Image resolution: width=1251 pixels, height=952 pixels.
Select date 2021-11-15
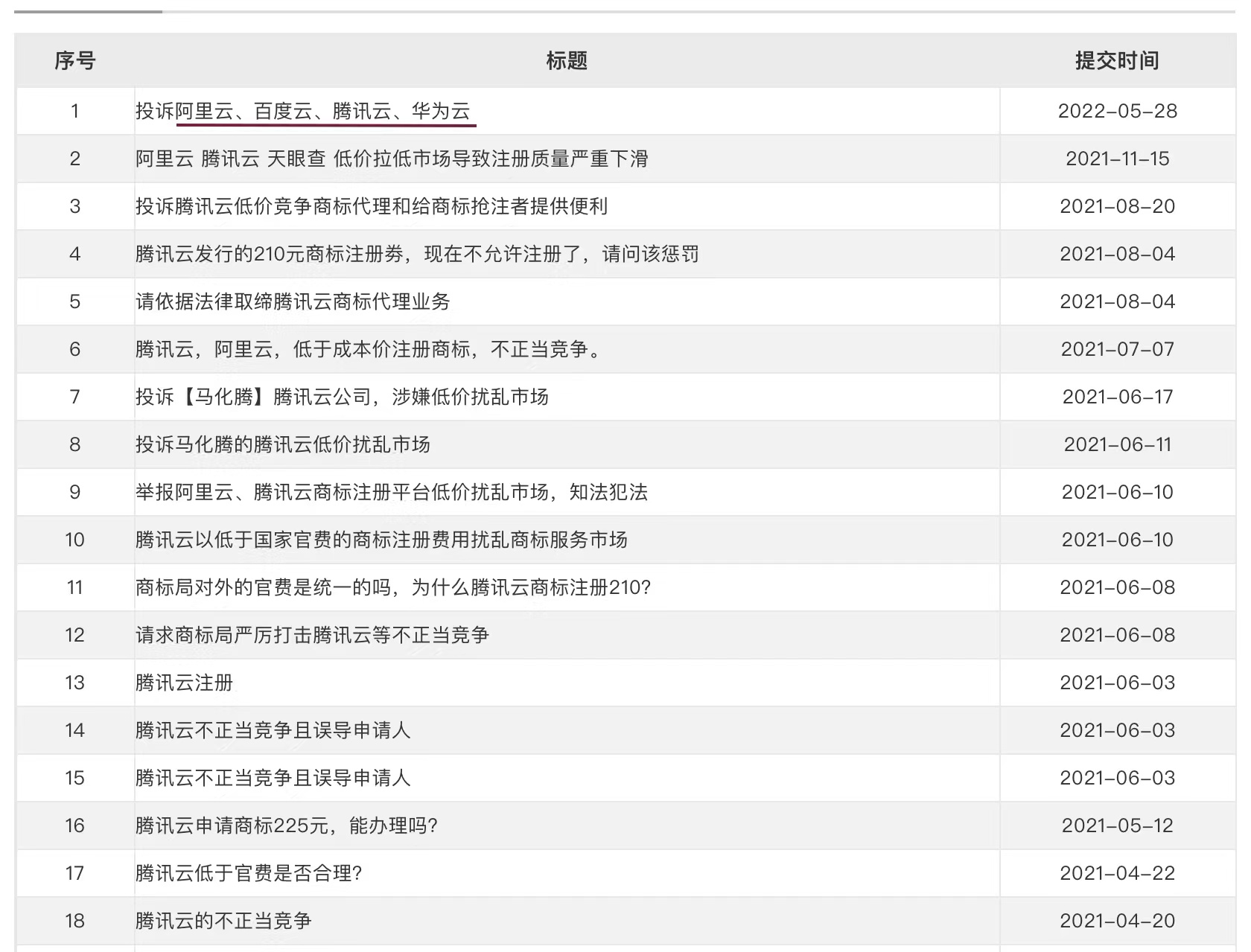click(x=1118, y=159)
